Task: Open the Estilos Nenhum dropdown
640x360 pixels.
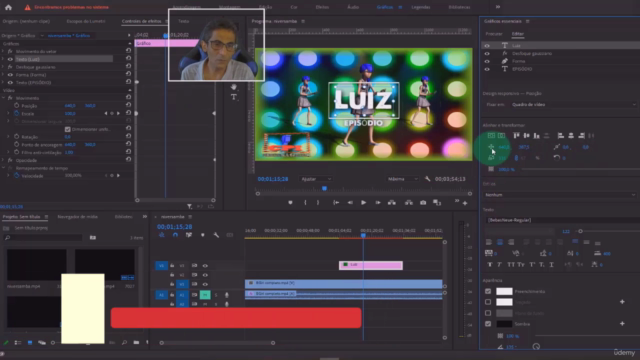Action: (560, 195)
